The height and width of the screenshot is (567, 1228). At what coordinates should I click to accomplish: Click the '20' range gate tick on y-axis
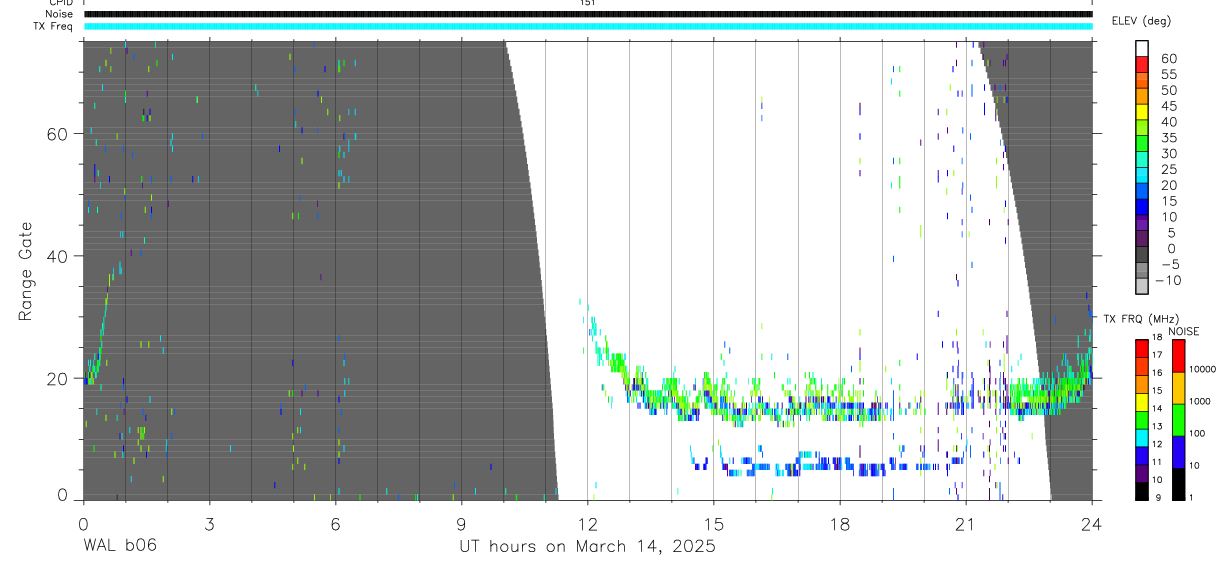point(58,379)
